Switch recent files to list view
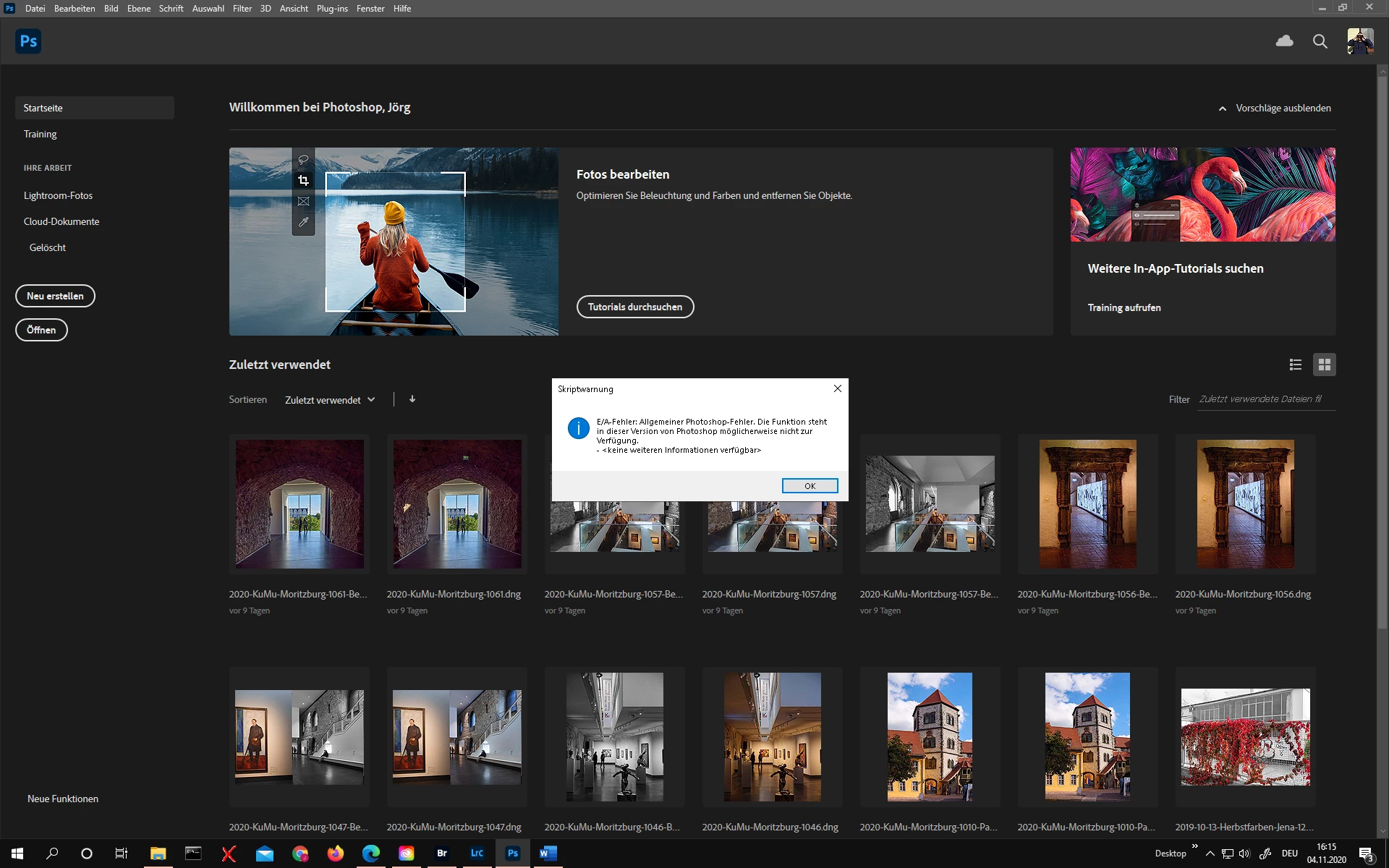This screenshot has width=1389, height=868. (x=1295, y=365)
